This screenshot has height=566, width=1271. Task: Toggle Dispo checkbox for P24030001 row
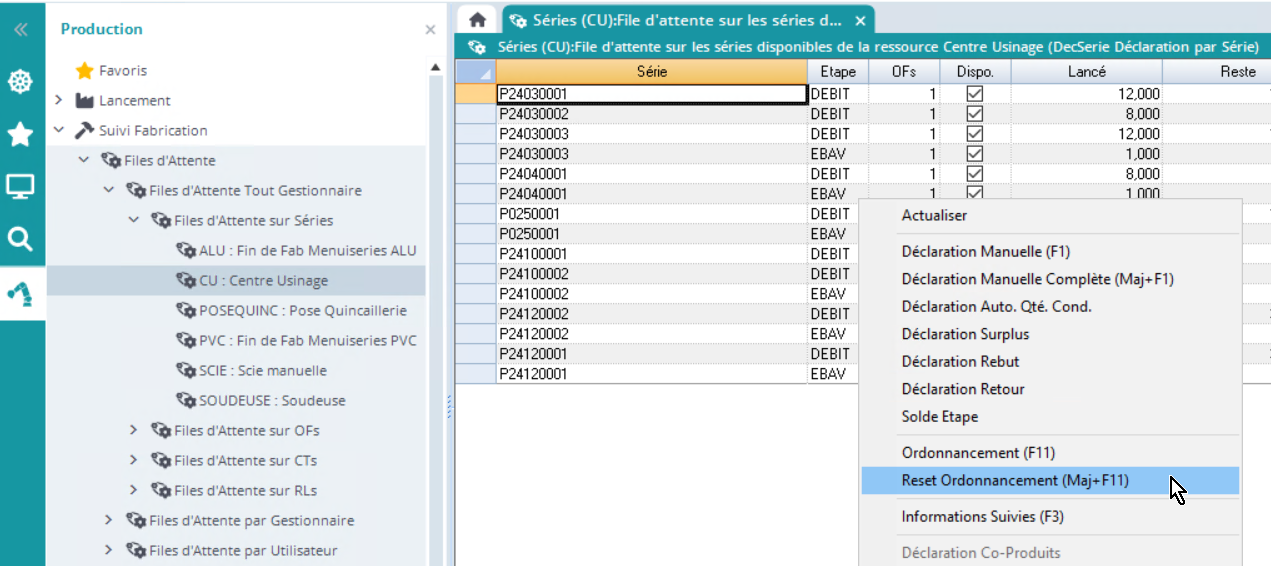[x=974, y=94]
